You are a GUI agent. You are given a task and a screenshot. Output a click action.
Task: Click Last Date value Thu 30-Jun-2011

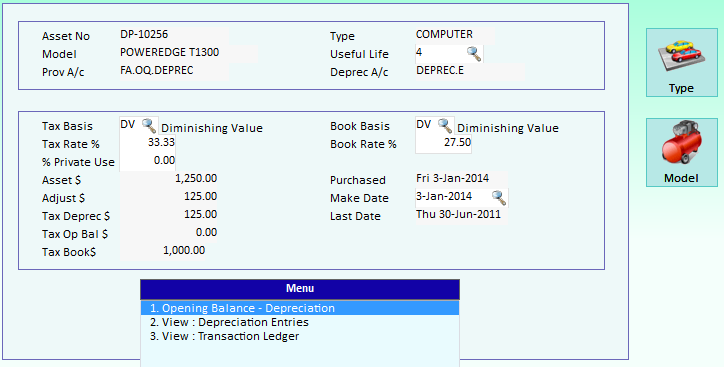click(x=458, y=215)
